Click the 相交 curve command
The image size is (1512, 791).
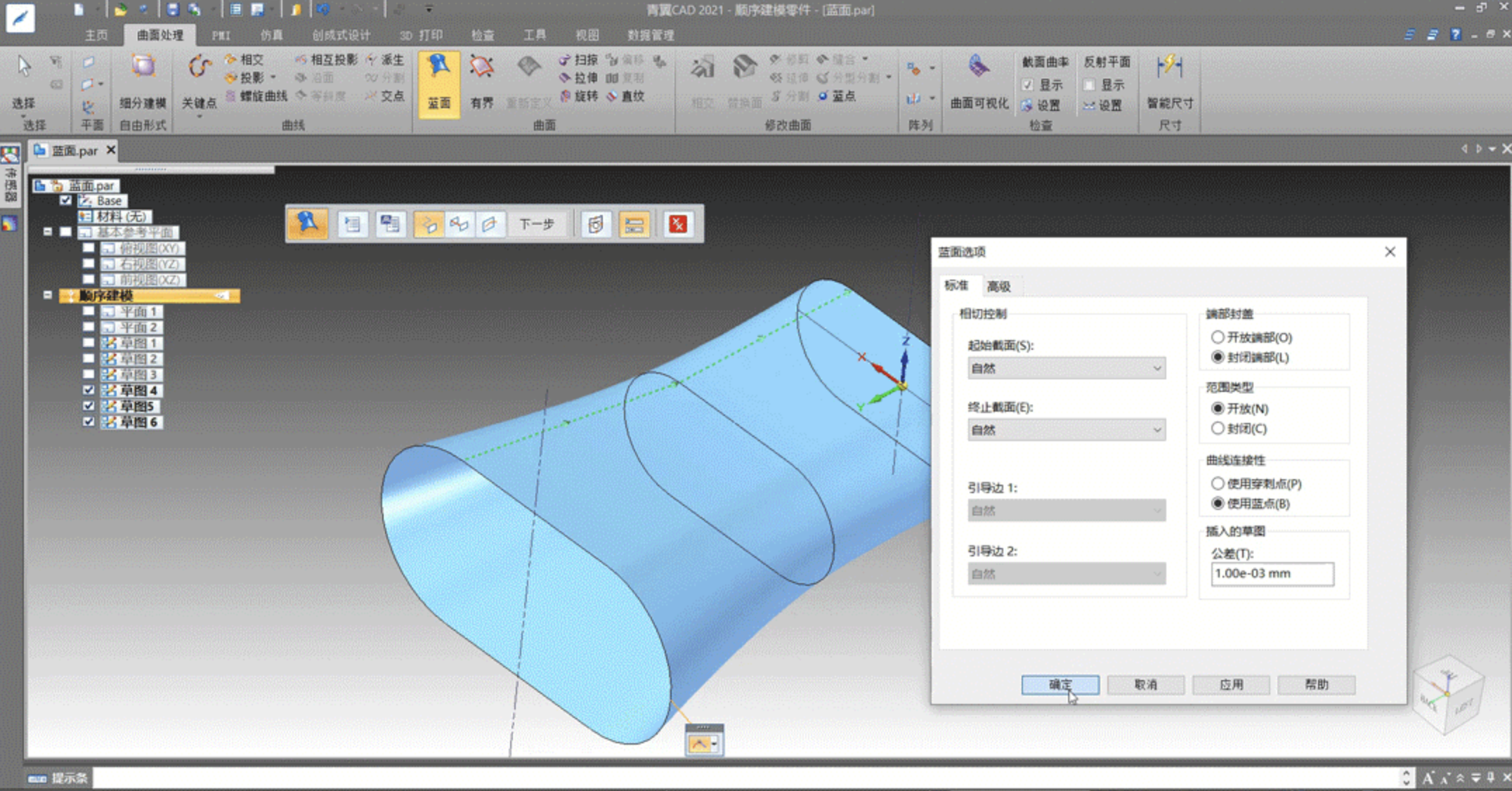coord(244,60)
